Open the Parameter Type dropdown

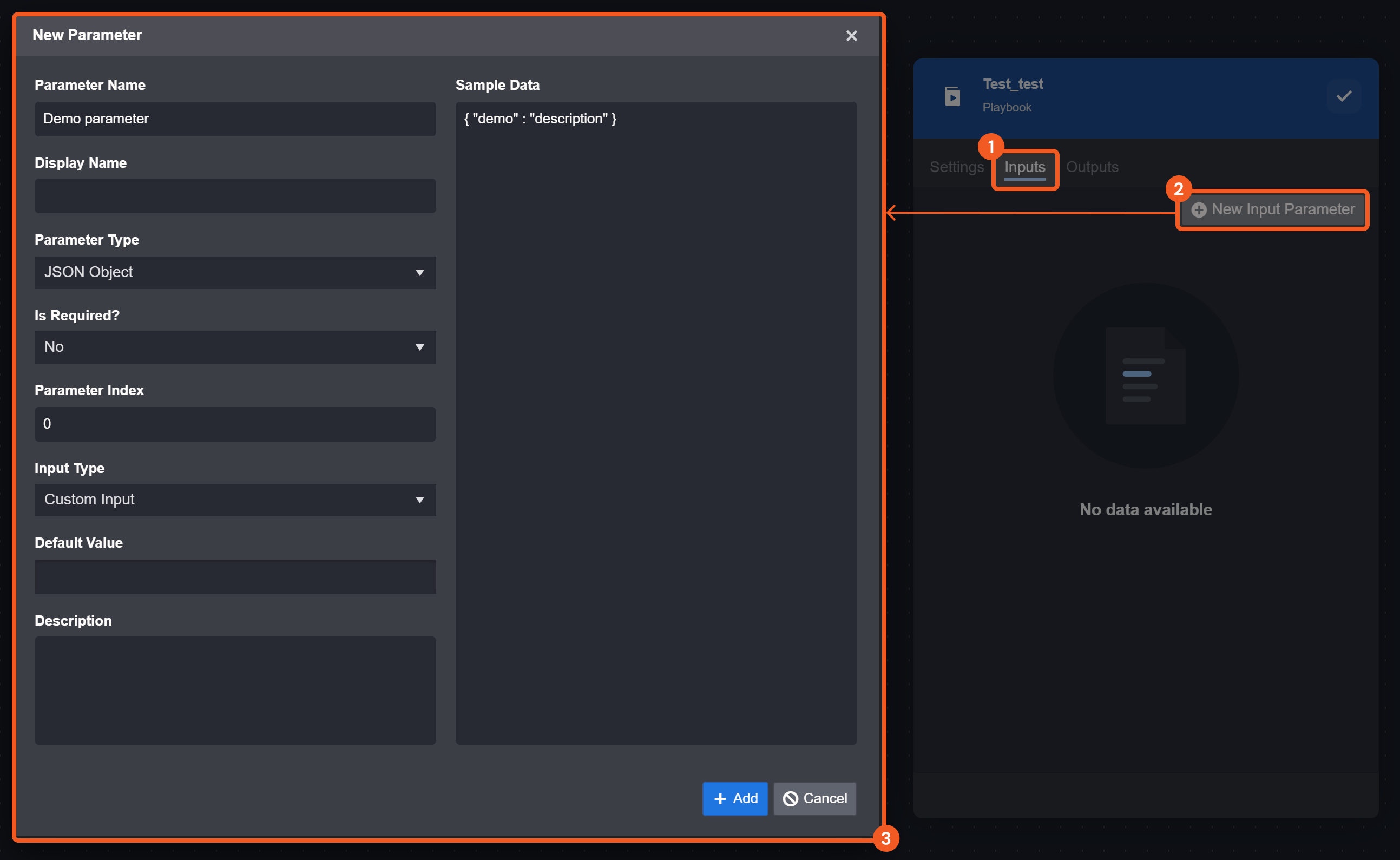click(235, 272)
